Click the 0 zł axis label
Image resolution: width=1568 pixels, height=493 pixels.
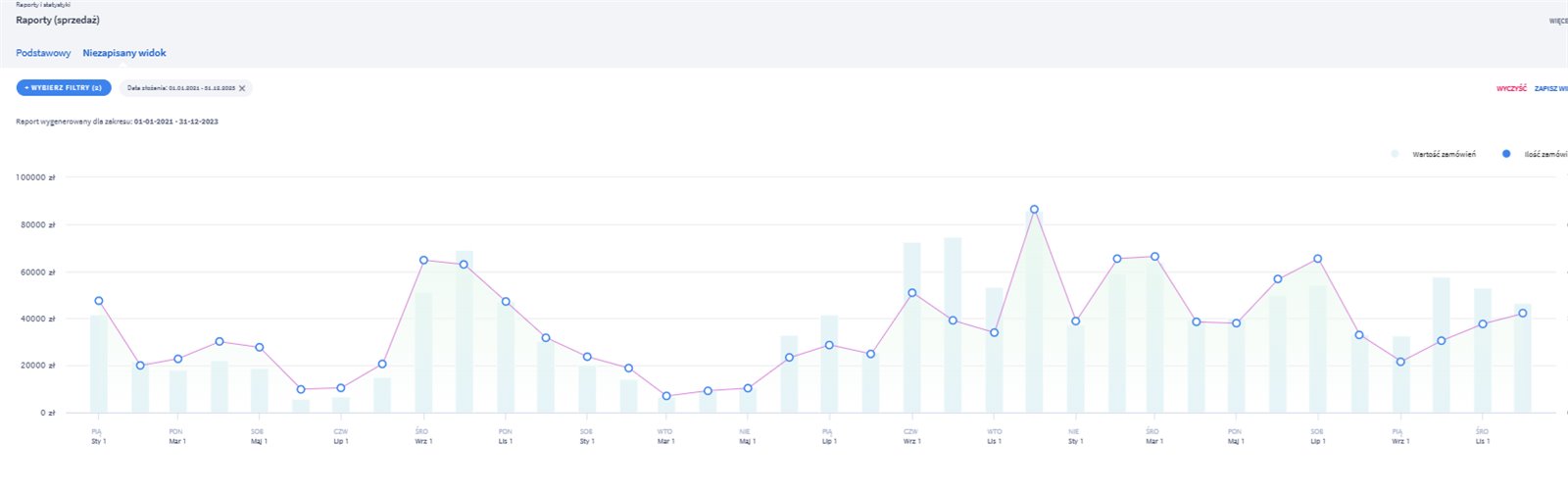48,413
